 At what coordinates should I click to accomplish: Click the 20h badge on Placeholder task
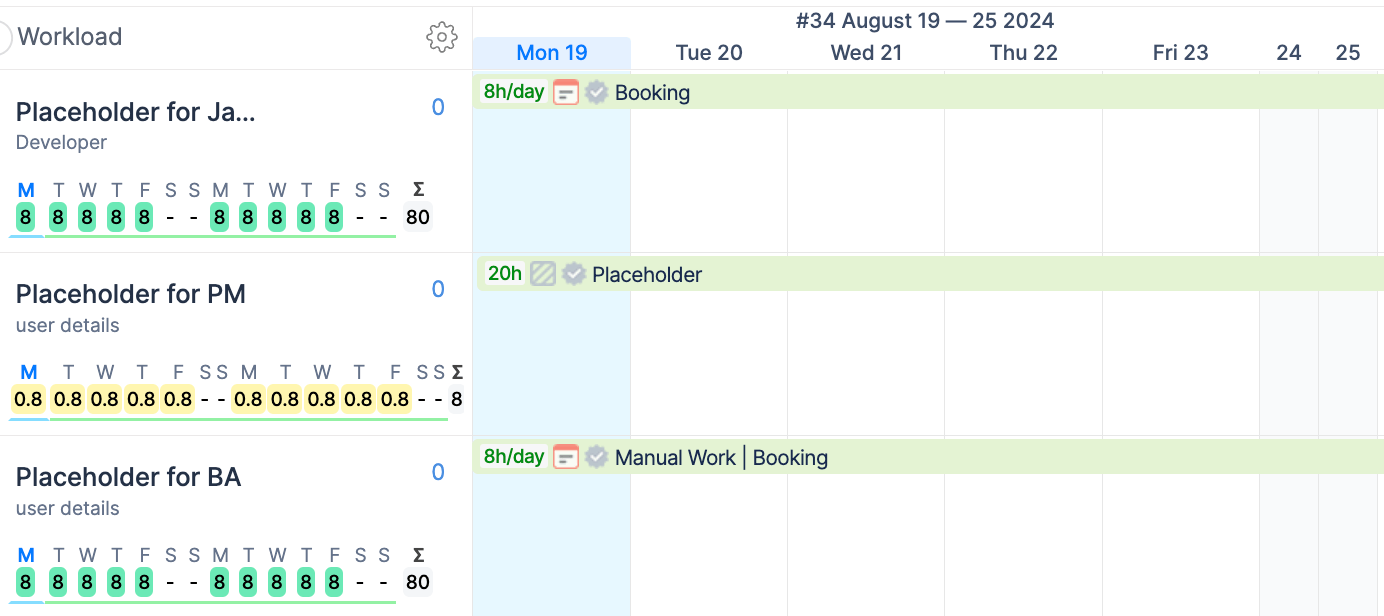504,273
